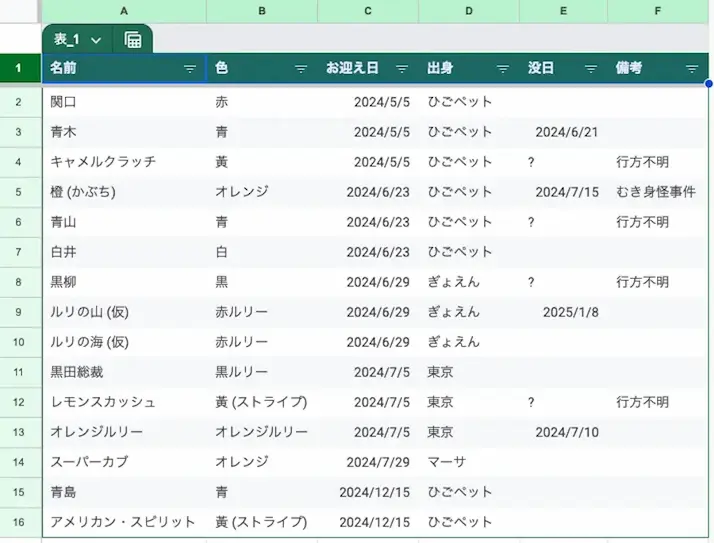Select the cell 黒柳

[x=124, y=282]
